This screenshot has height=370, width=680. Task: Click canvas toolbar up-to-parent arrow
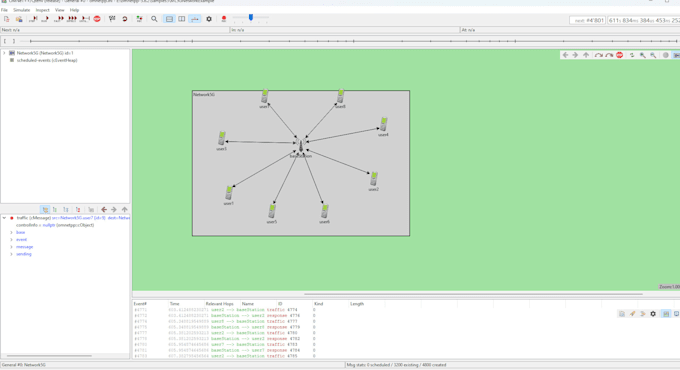(586, 55)
